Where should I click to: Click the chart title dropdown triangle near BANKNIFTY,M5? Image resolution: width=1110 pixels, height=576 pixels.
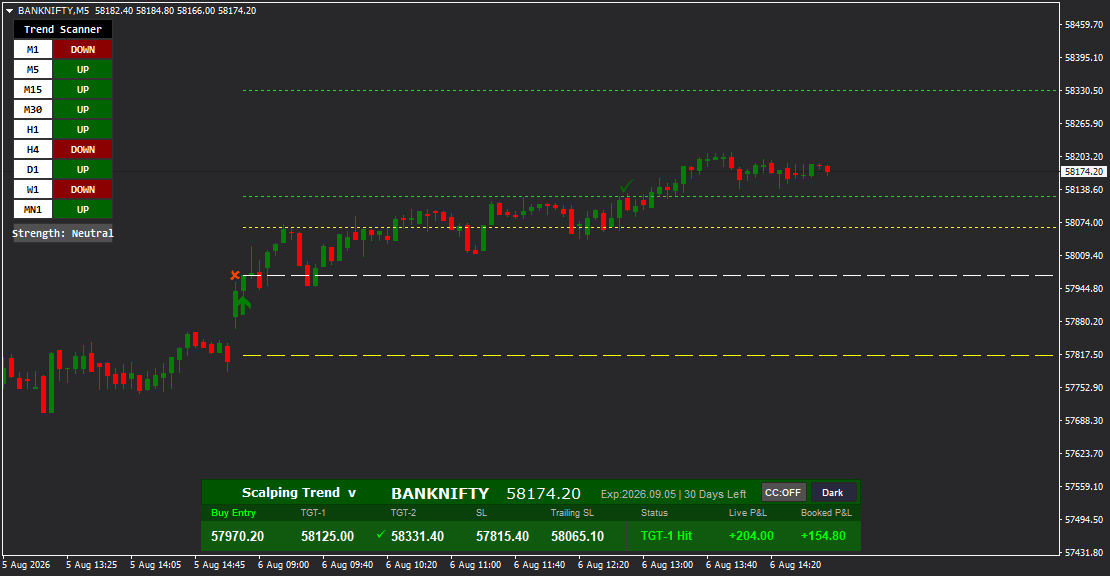(x=10, y=11)
